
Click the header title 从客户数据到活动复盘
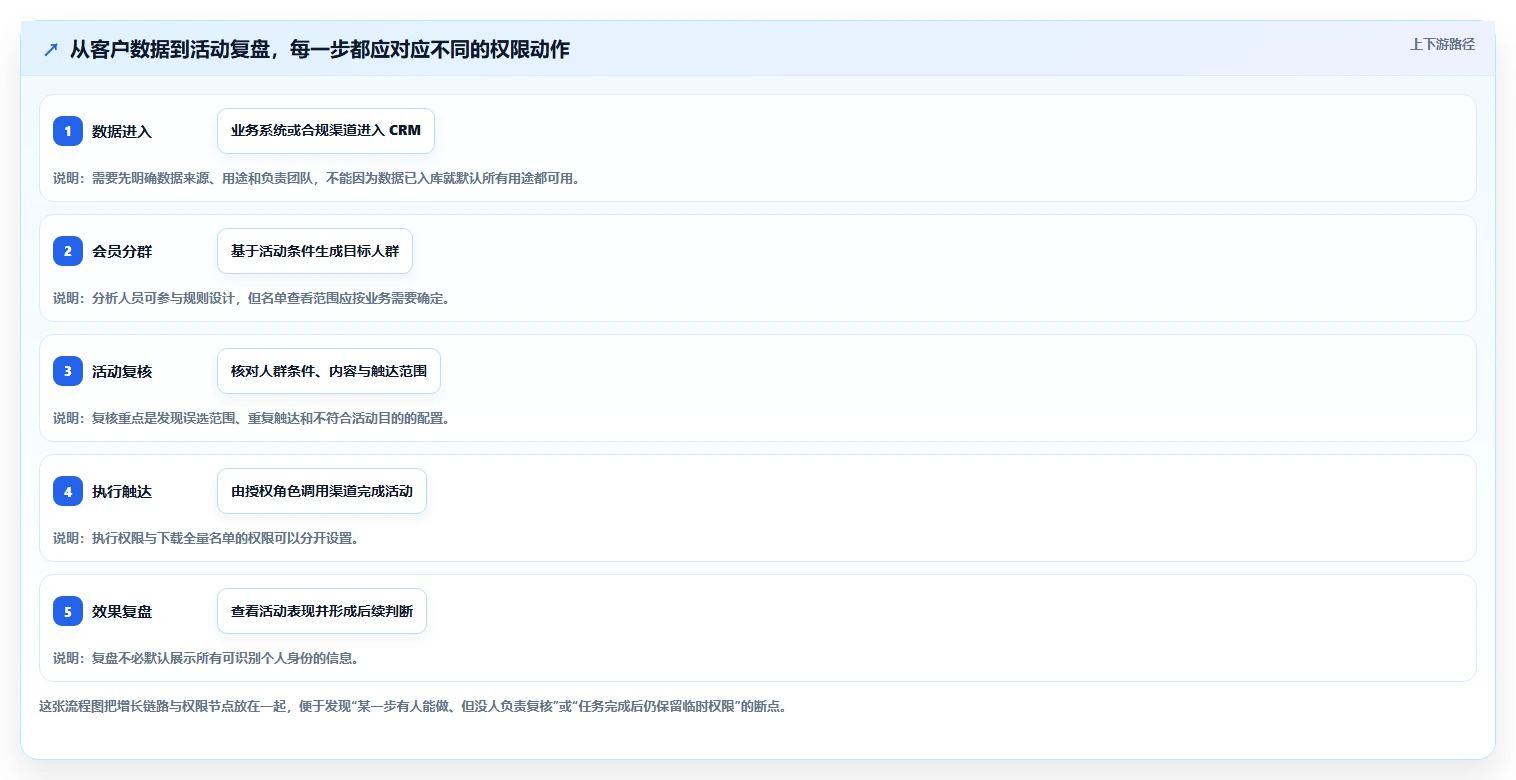tap(320, 49)
